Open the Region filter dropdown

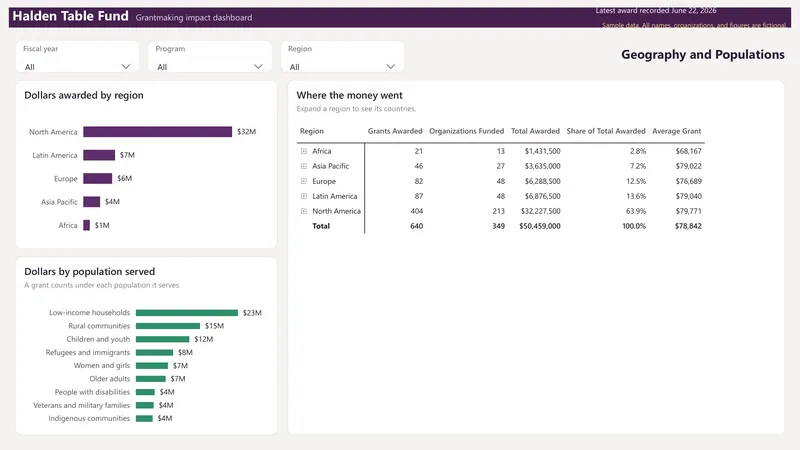click(x=342, y=67)
